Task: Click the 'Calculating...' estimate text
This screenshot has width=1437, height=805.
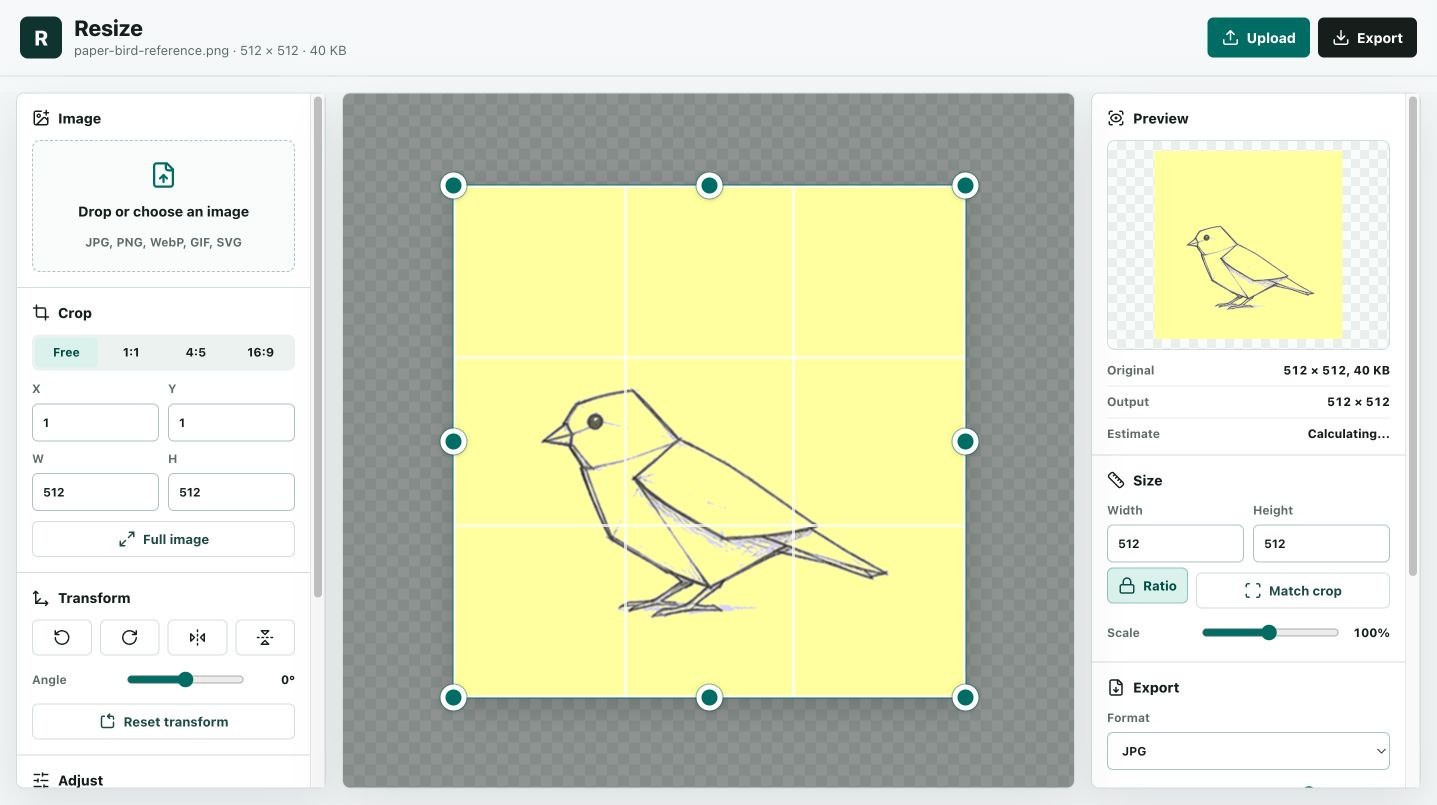Action: pos(1348,434)
